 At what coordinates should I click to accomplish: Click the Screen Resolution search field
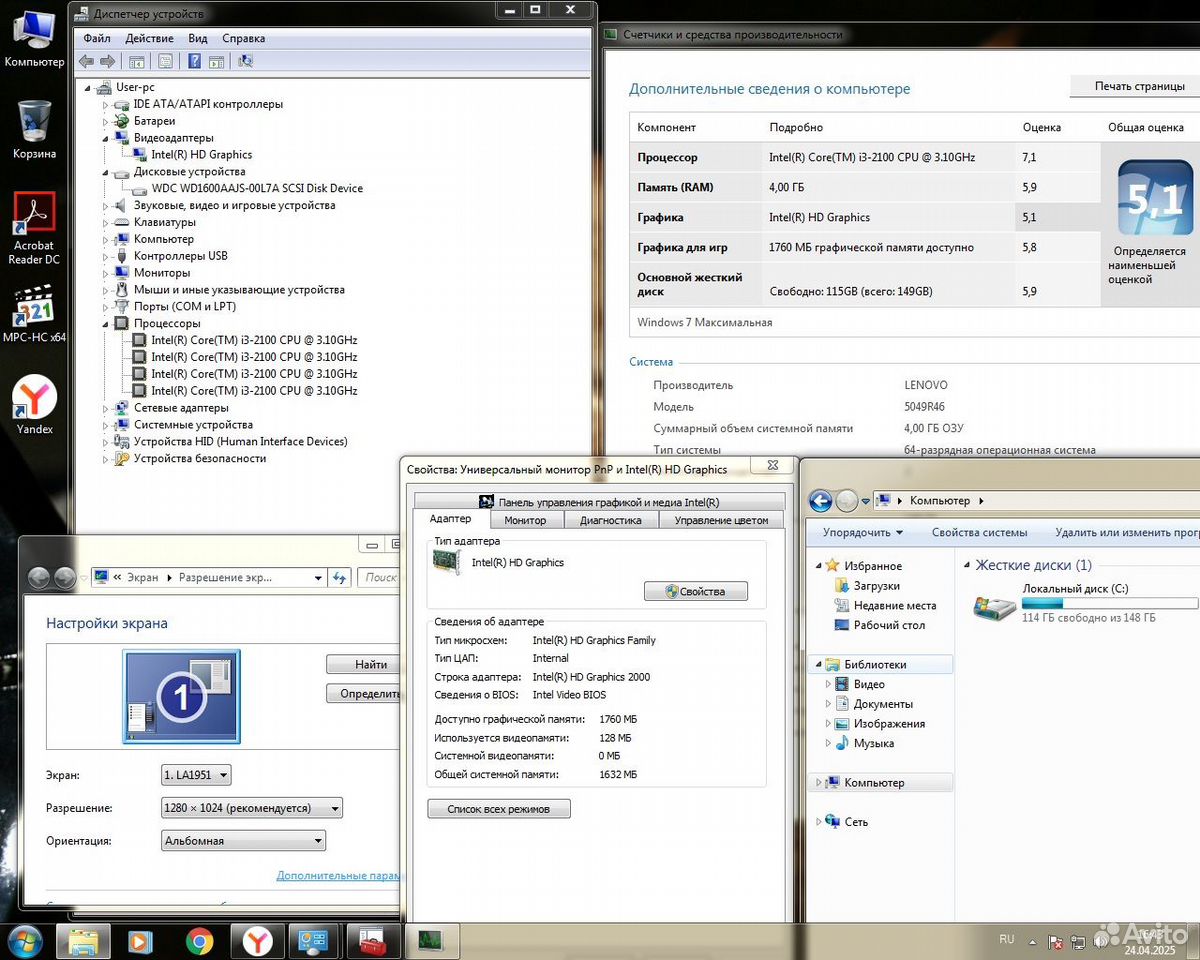381,577
